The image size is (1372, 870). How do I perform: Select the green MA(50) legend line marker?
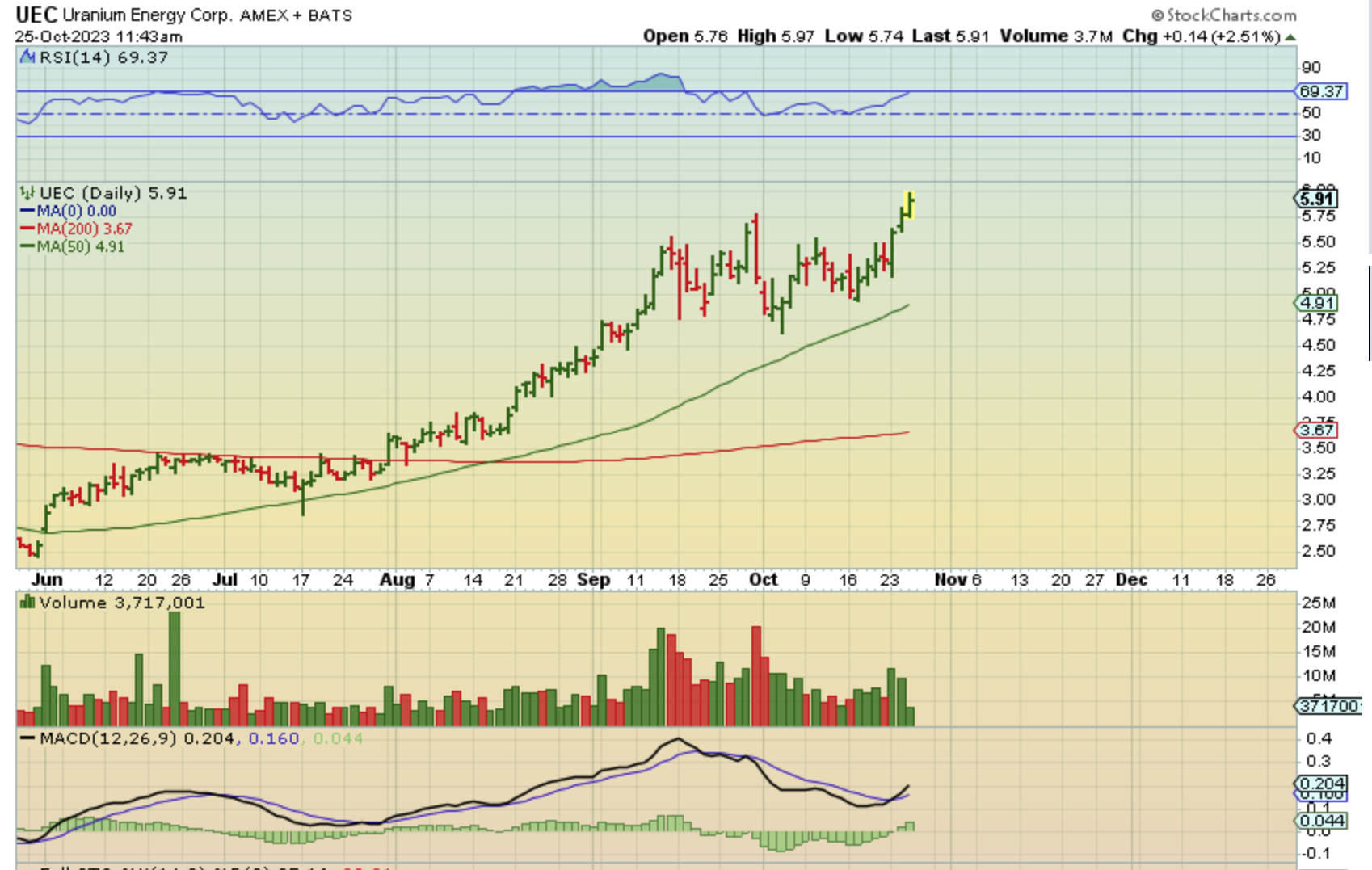(x=27, y=247)
